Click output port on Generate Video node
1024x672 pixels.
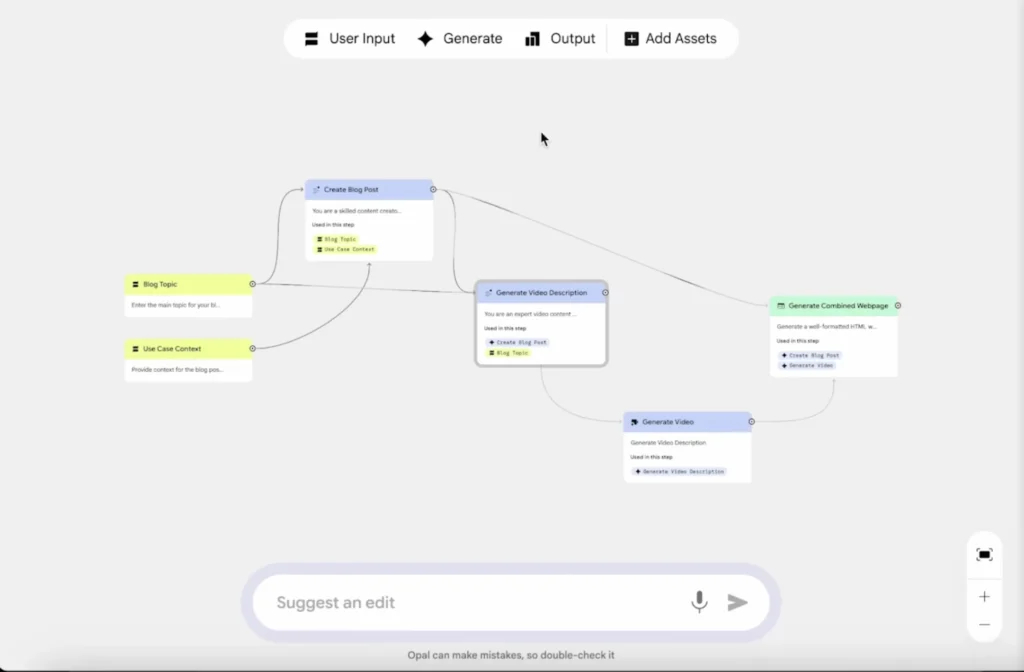[x=752, y=422]
